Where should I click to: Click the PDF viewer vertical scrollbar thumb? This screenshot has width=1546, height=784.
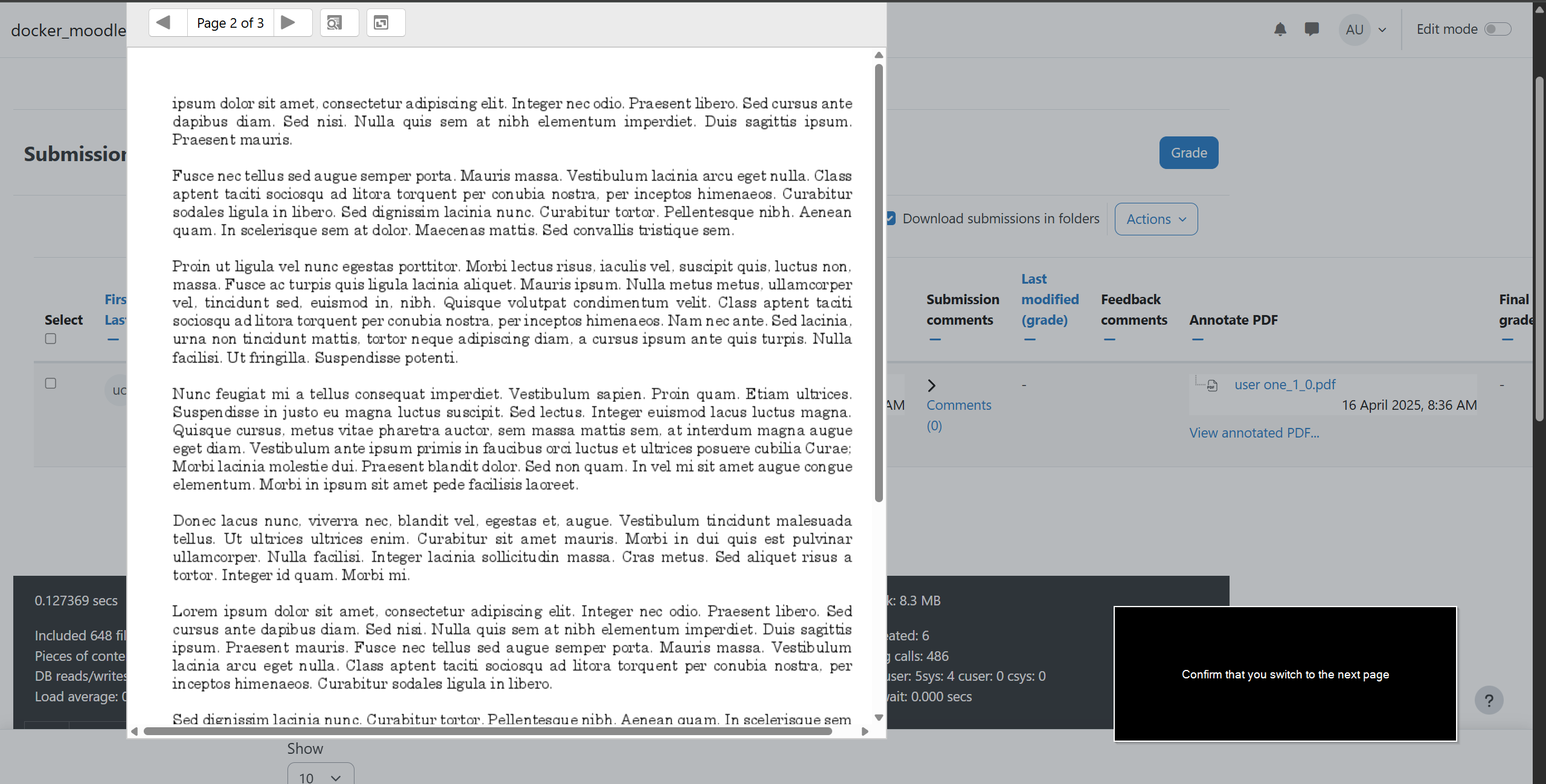(879, 282)
